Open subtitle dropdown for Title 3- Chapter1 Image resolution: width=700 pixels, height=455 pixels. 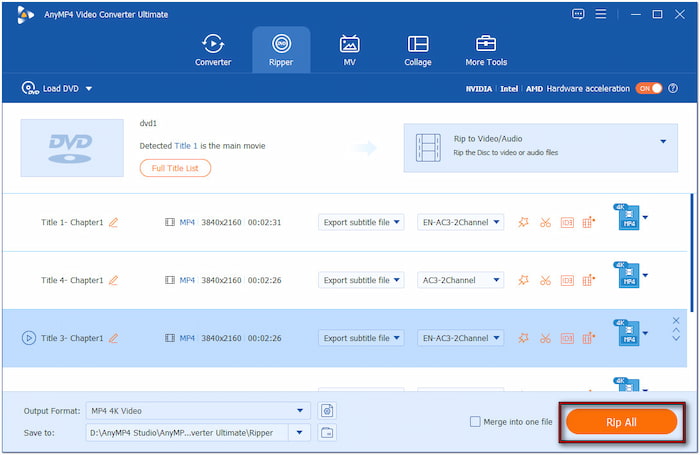pyautogui.click(x=361, y=338)
